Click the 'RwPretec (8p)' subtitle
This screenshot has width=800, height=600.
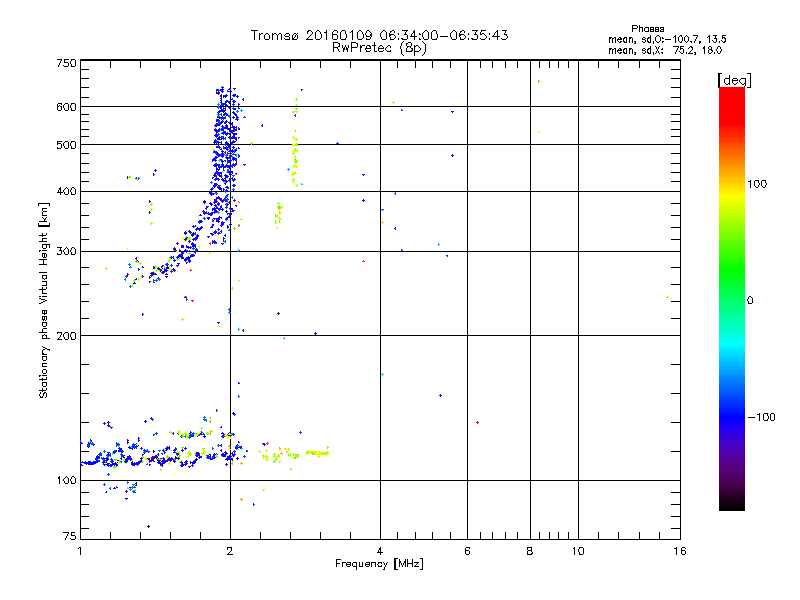[x=379, y=48]
